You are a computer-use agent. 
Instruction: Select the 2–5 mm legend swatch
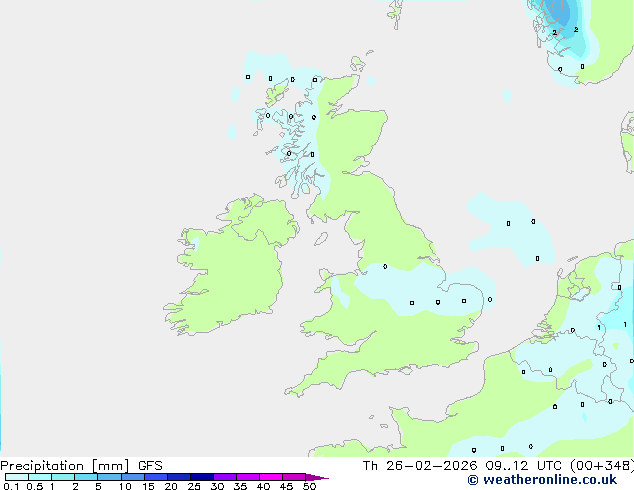(86, 477)
